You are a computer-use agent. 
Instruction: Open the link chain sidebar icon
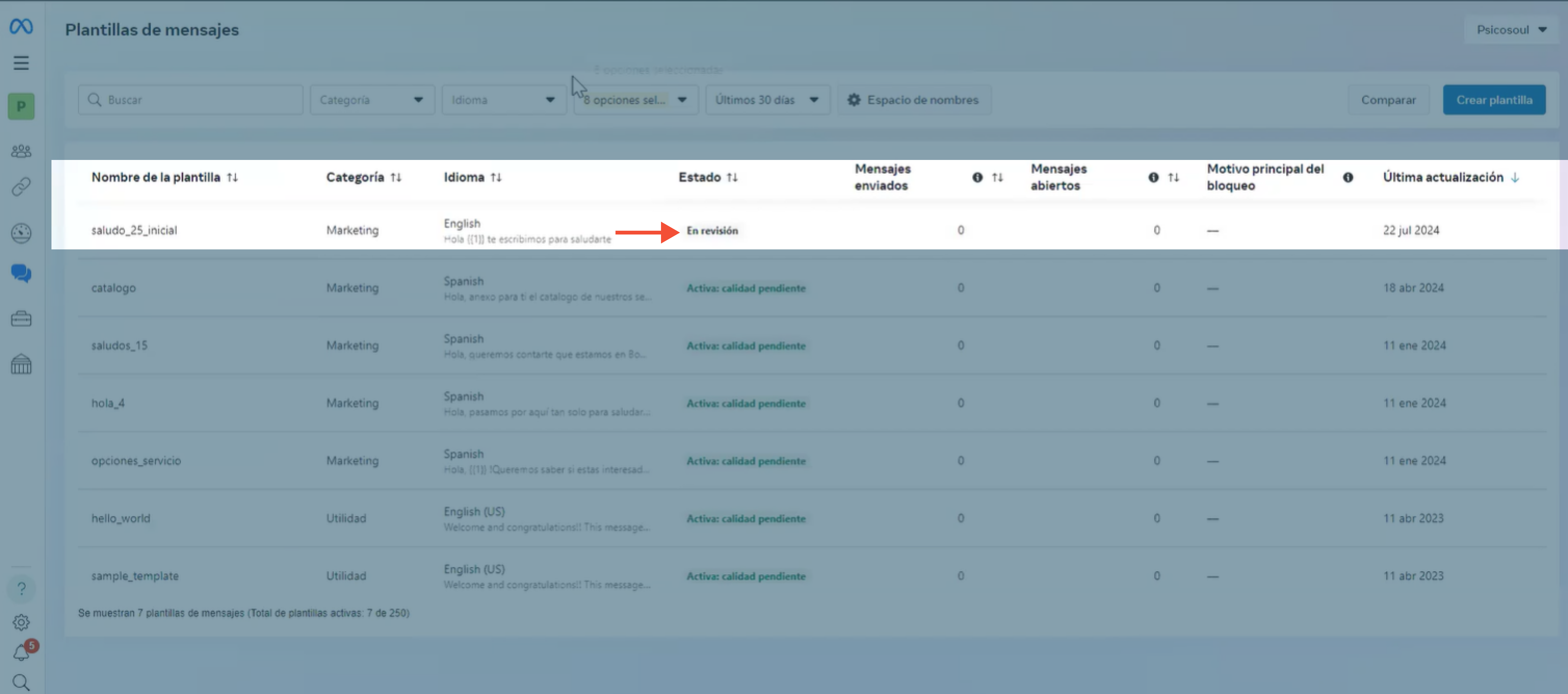(x=21, y=187)
